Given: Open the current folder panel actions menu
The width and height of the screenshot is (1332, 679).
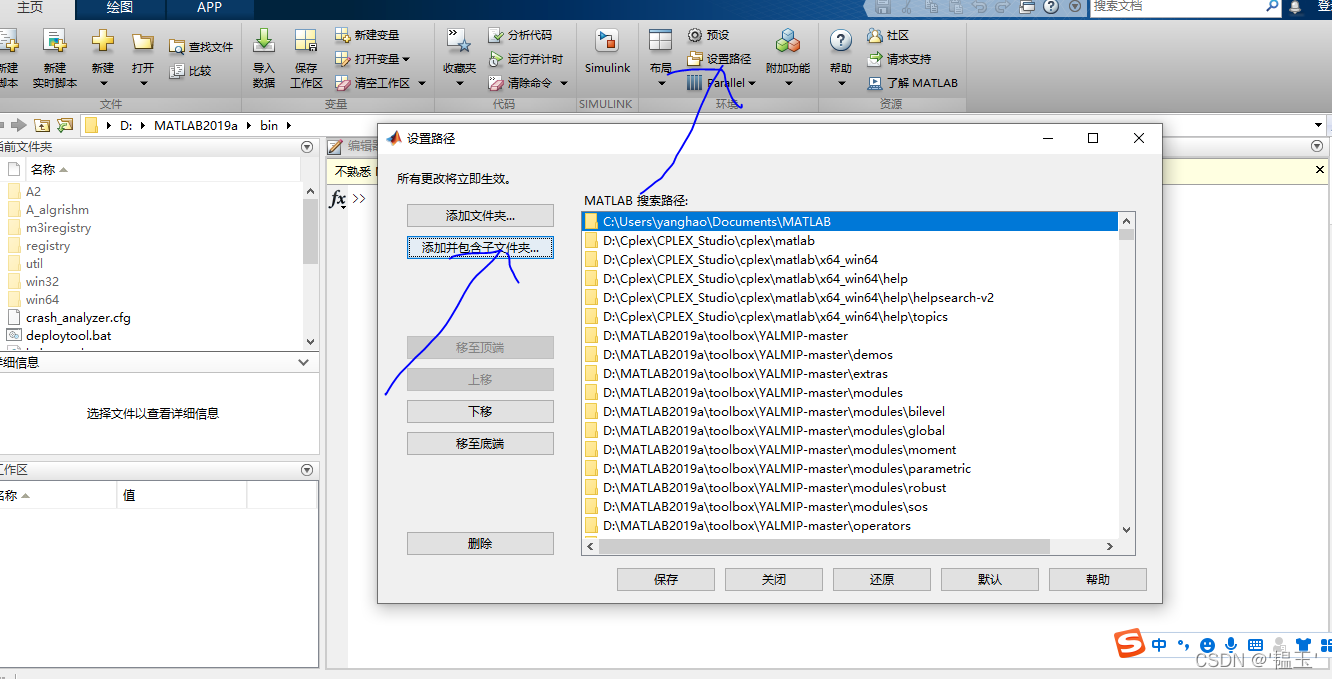Looking at the screenshot, I should click(307, 147).
